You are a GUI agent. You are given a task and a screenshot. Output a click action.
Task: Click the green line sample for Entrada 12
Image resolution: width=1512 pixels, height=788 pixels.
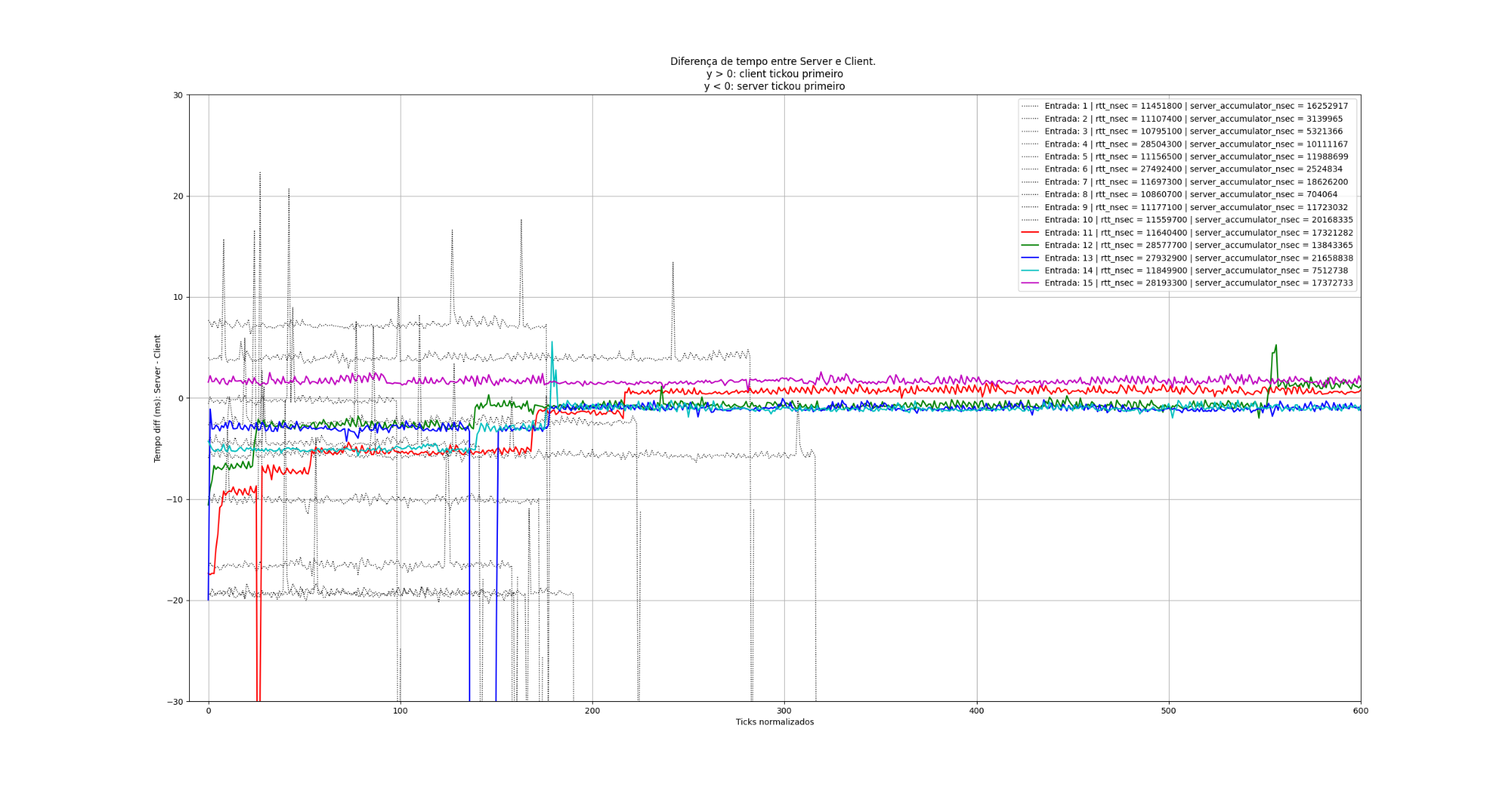pos(1029,245)
